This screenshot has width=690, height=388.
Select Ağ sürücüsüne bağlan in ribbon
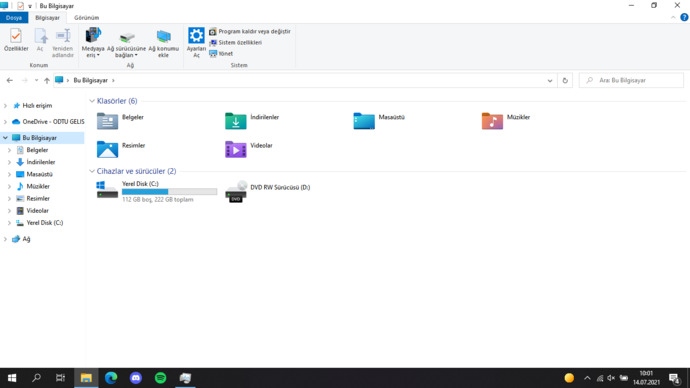pos(126,43)
